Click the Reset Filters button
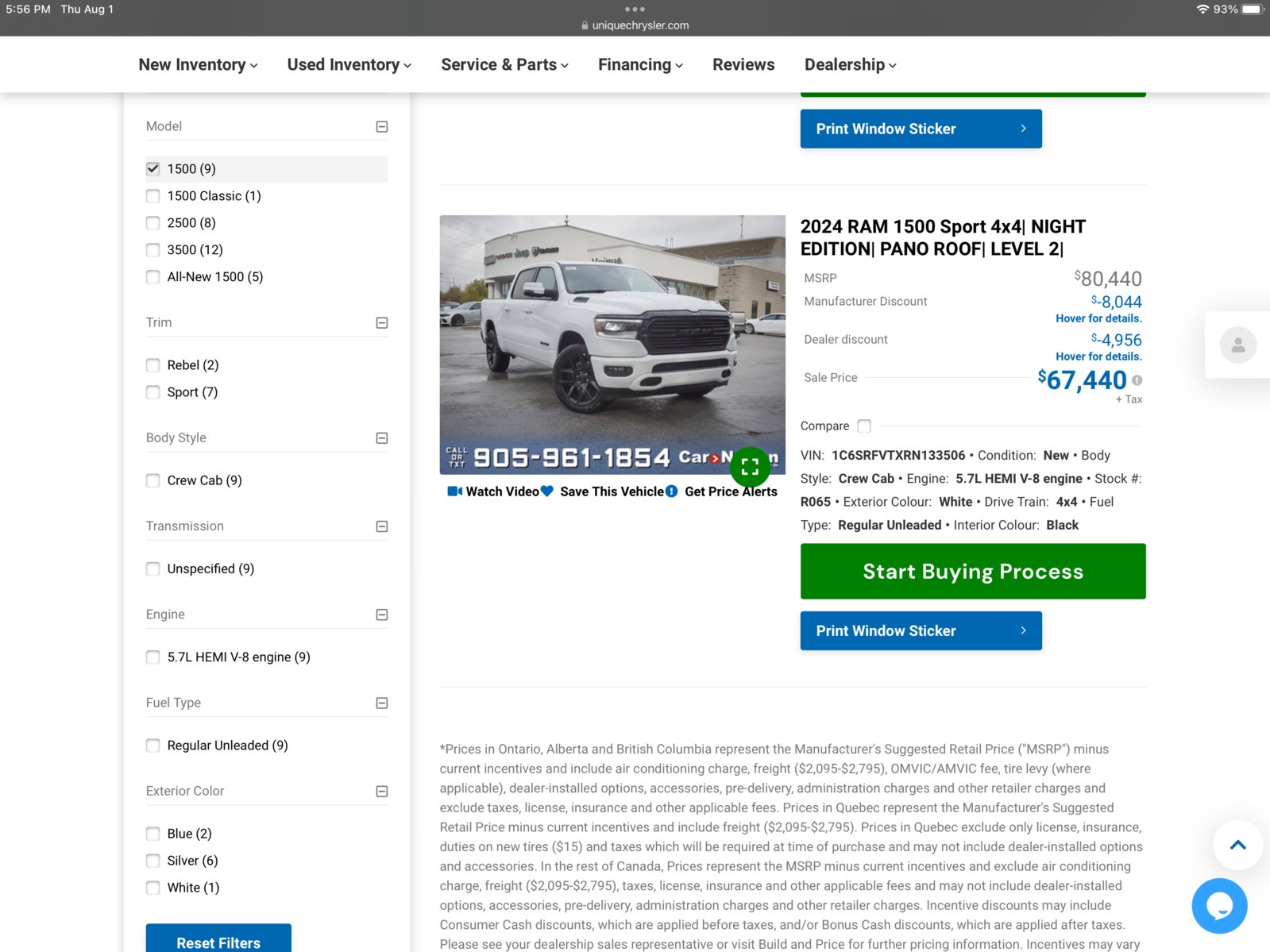This screenshot has height=952, width=1270. click(x=218, y=939)
